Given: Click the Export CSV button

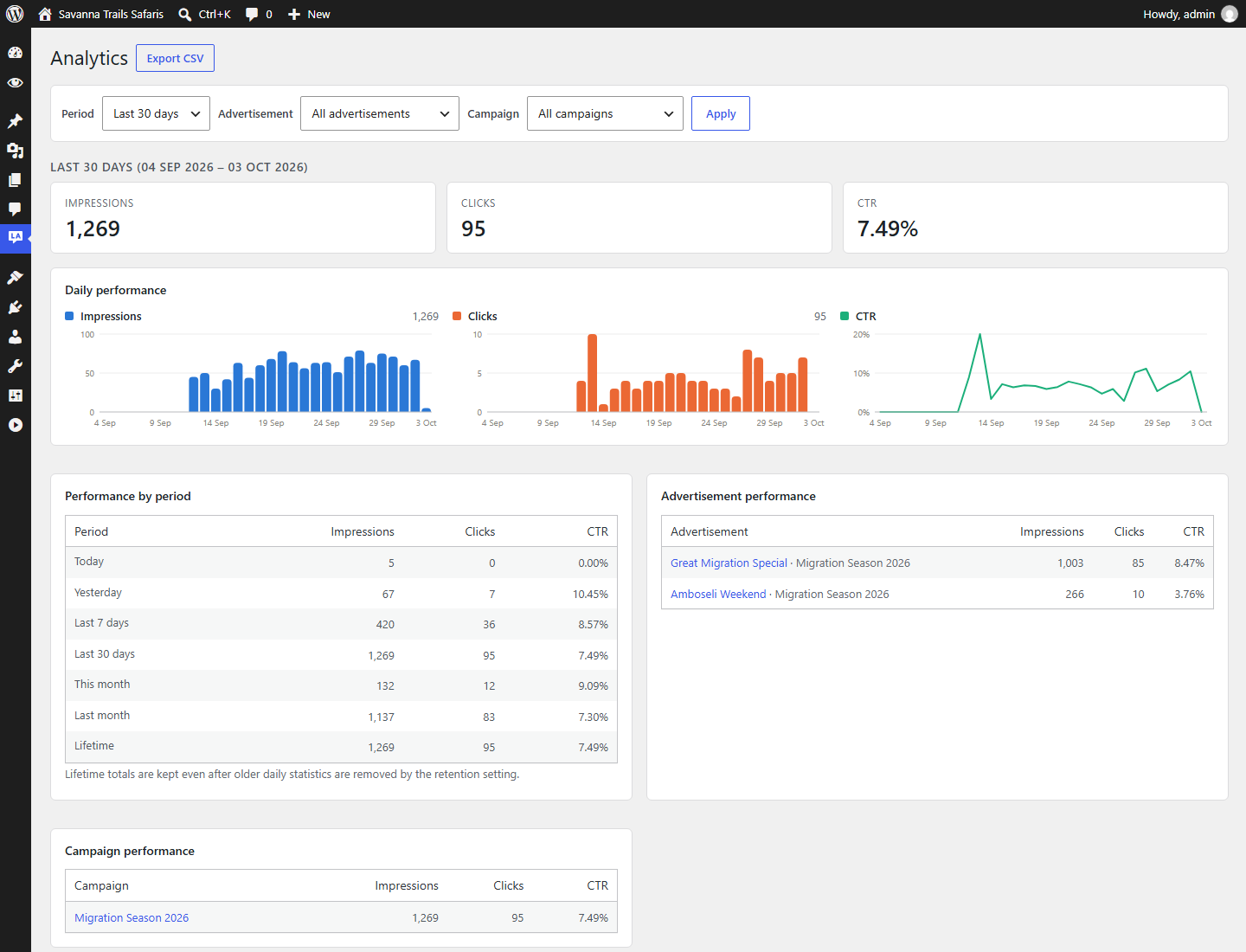Looking at the screenshot, I should tap(175, 58).
